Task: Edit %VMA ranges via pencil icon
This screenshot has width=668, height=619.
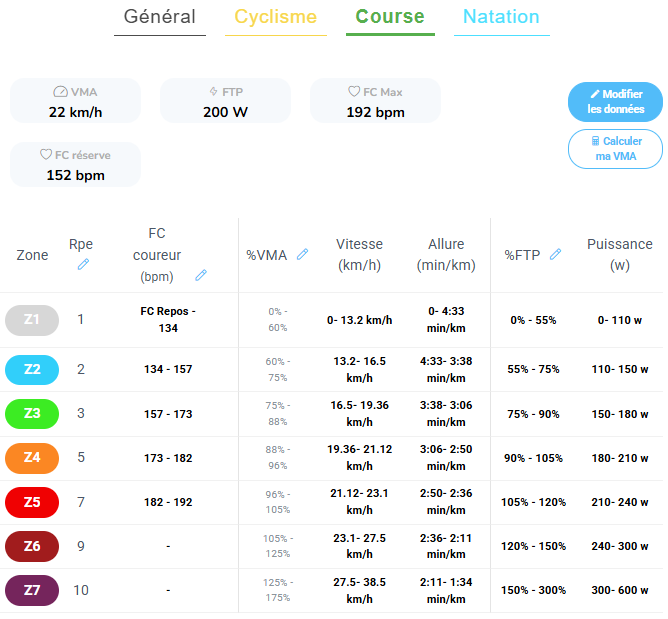Action: tap(302, 254)
